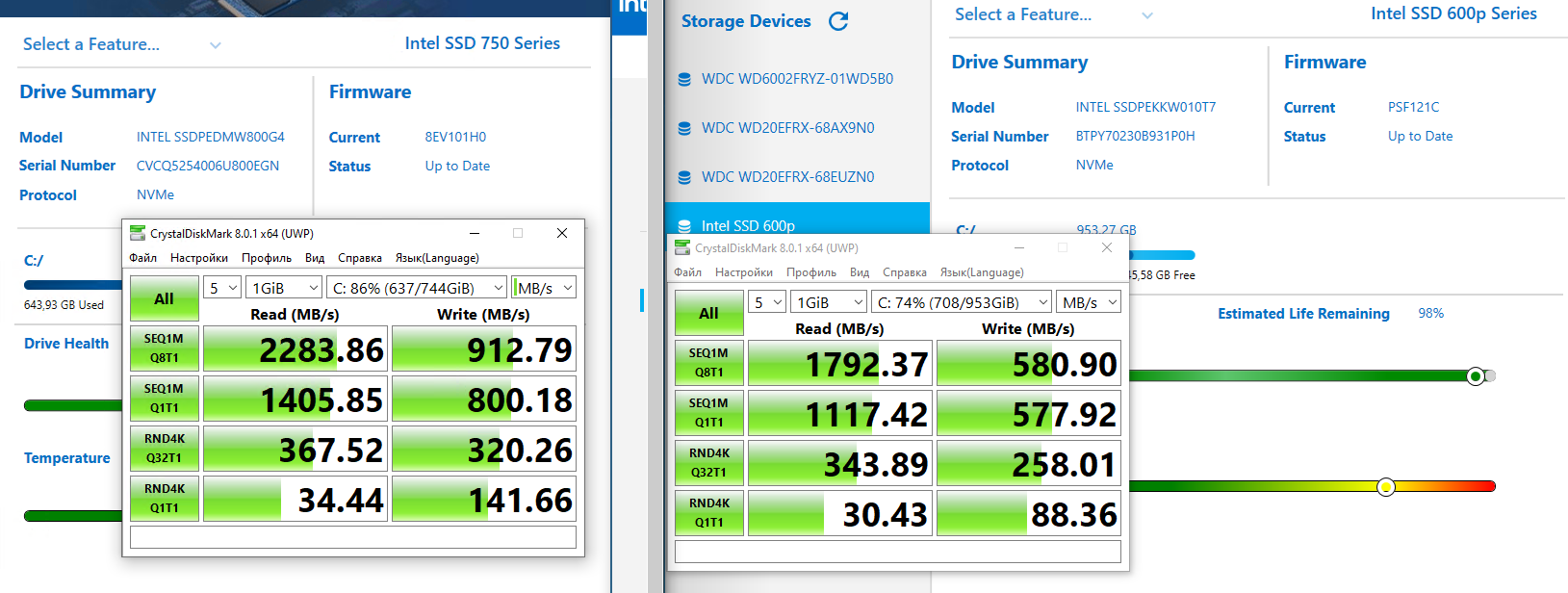Open Select a Feature dropdown in 600p Series window
This screenshot has width=1568, height=593.
(x=1053, y=14)
